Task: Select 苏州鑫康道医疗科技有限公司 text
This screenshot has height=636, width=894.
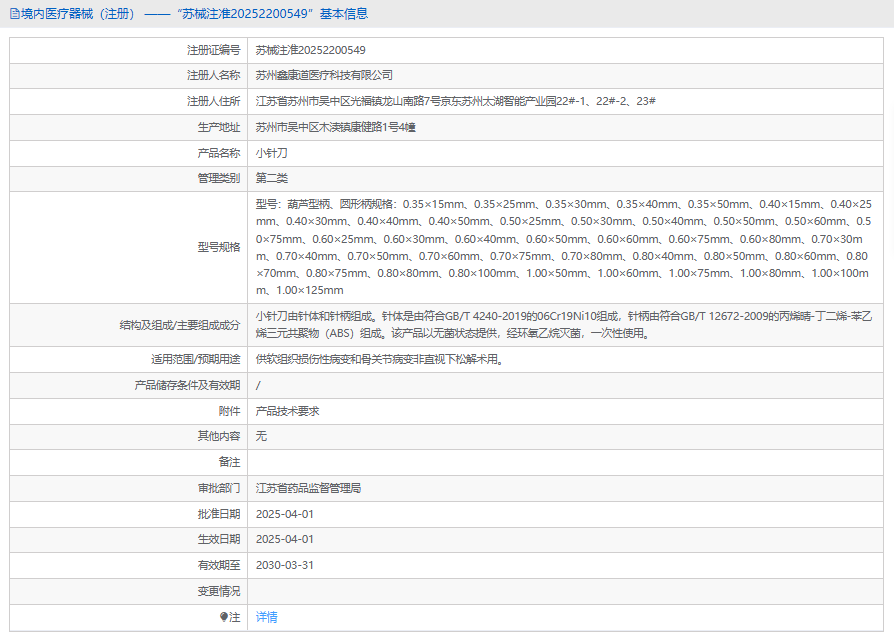Action: pos(324,75)
